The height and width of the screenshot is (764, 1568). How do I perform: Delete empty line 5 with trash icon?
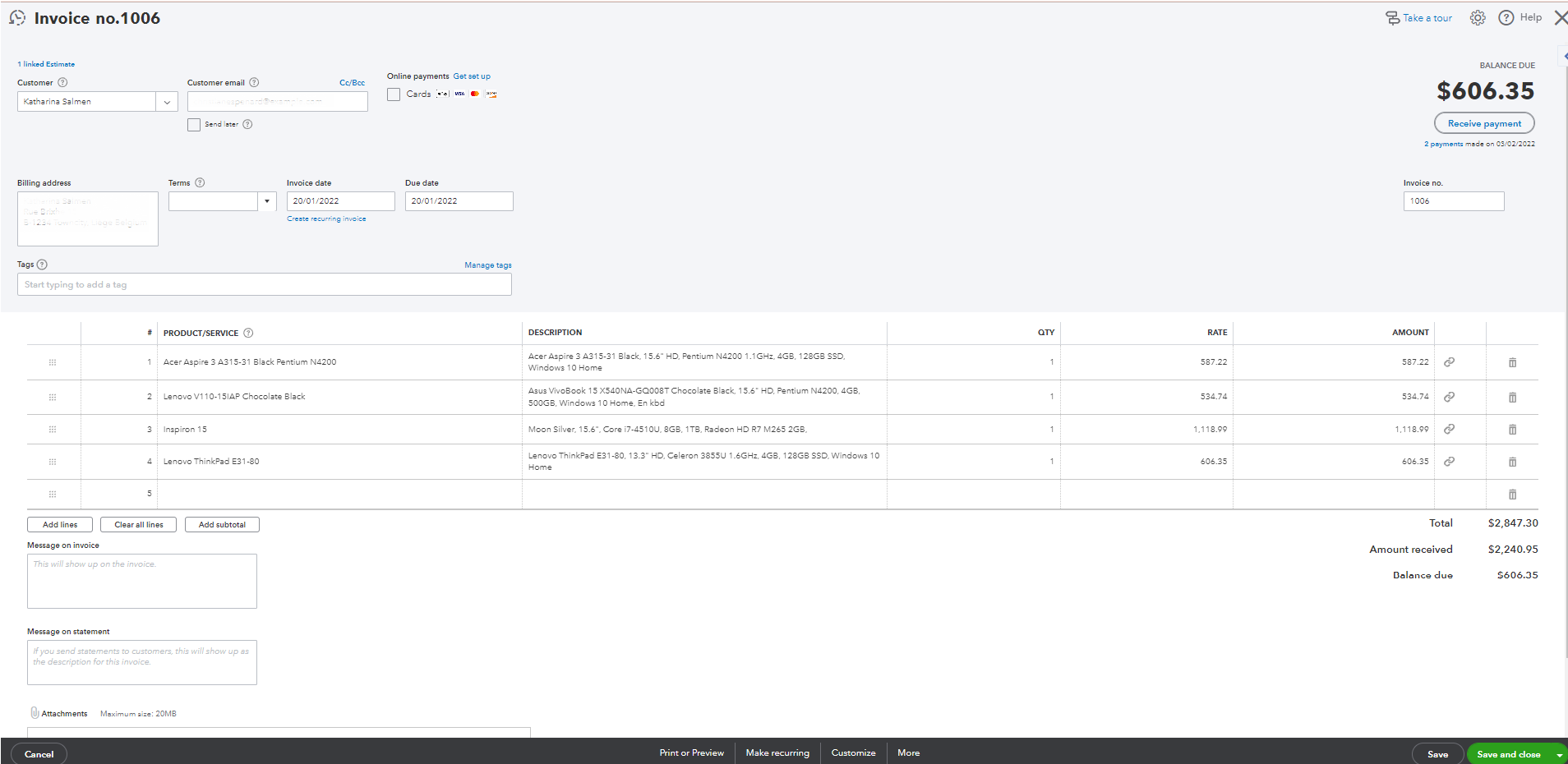click(1512, 494)
